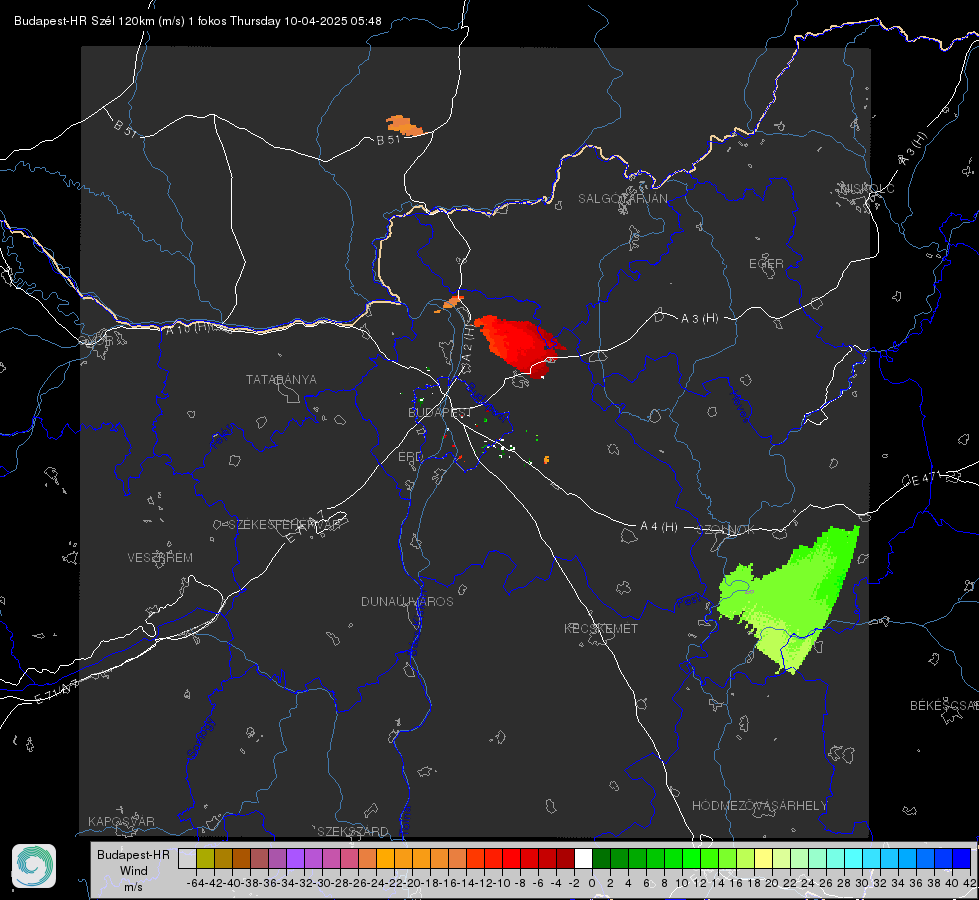Select the TATABANYA city label

click(x=281, y=380)
